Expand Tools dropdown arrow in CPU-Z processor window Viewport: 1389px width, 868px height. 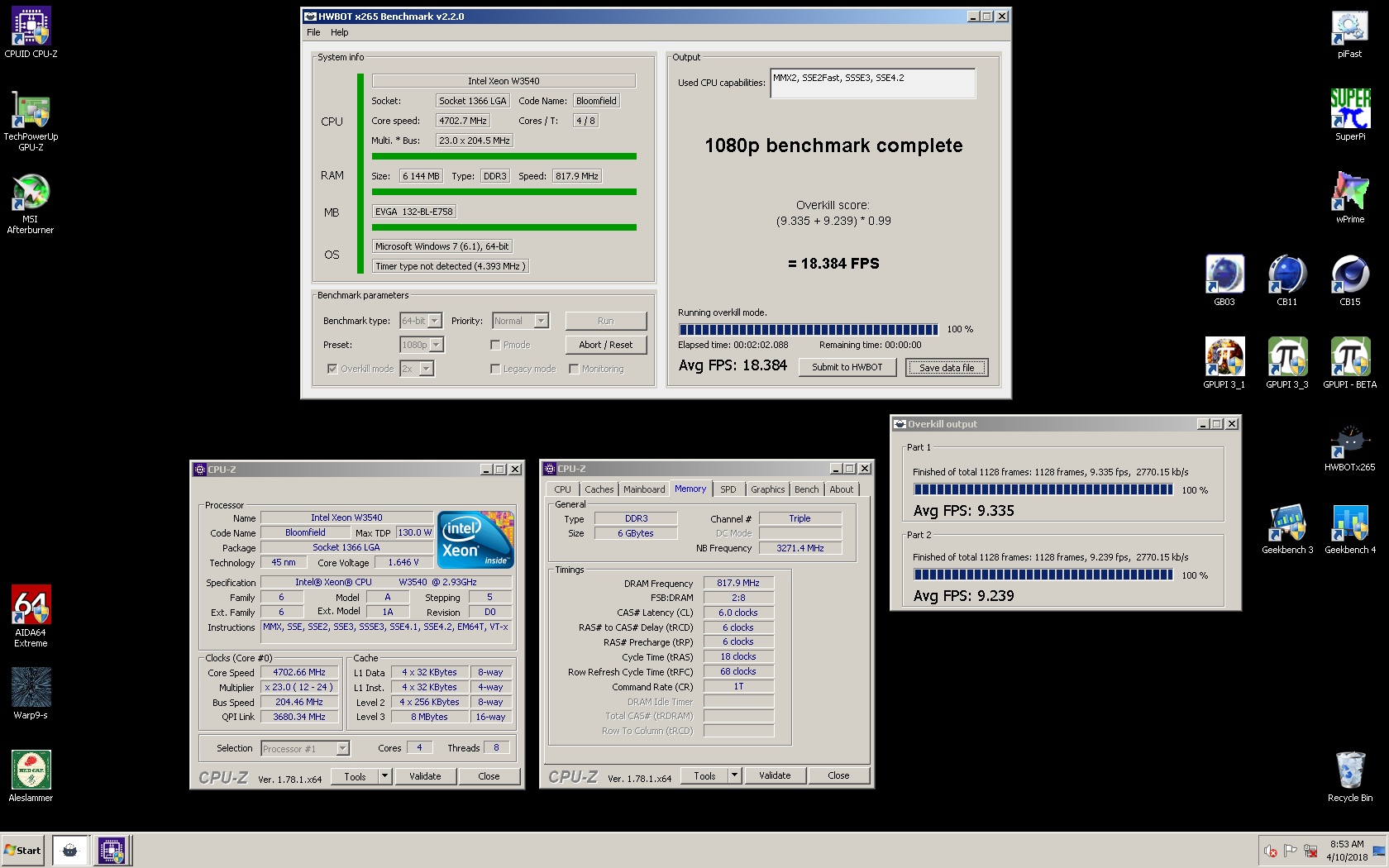pos(384,776)
